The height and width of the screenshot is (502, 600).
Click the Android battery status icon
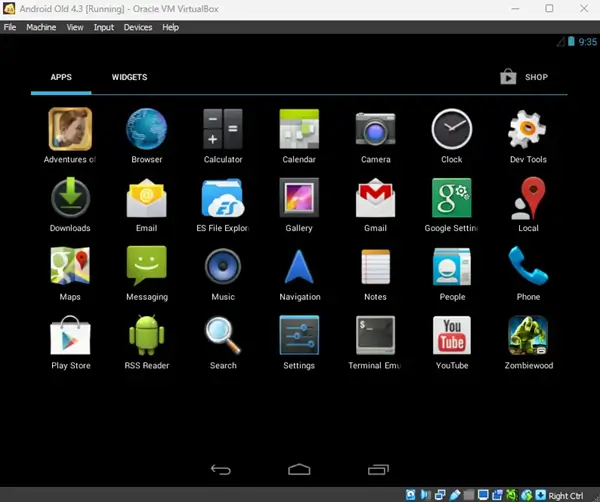click(x=571, y=41)
